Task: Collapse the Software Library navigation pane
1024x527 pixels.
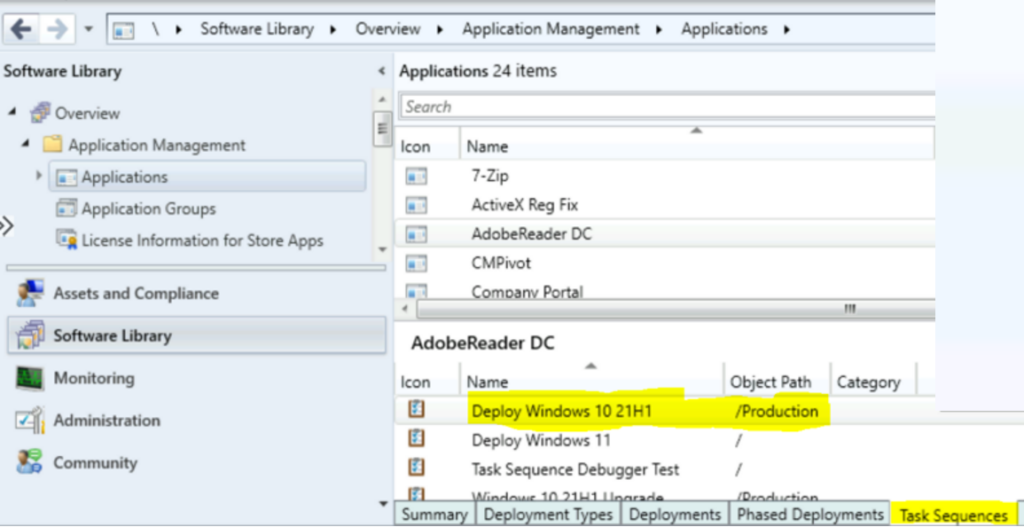Action: pyautogui.click(x=382, y=71)
